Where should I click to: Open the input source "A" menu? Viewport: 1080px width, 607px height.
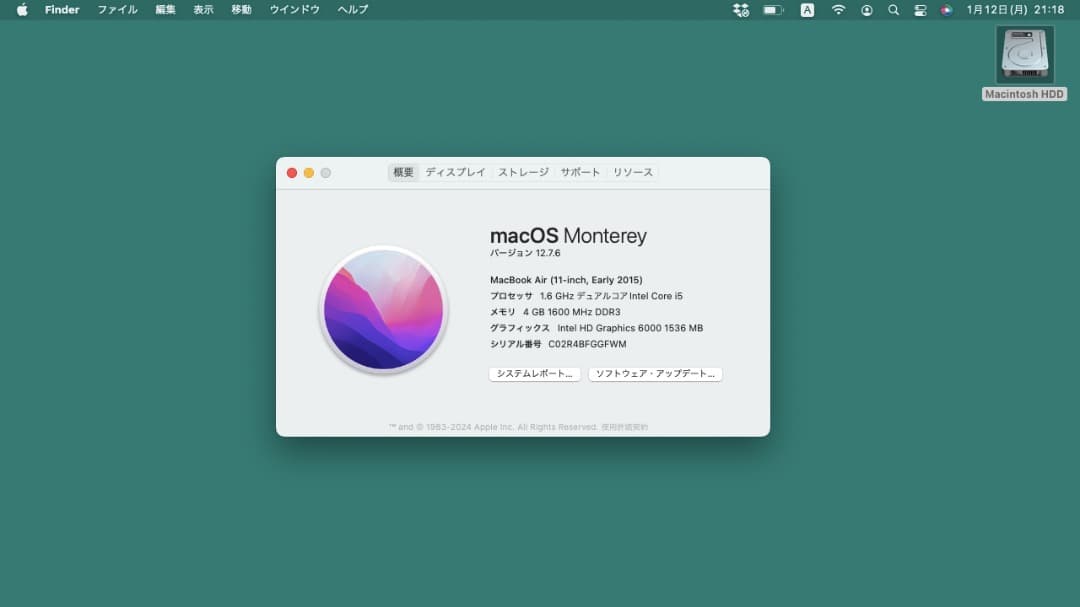pyautogui.click(x=807, y=10)
